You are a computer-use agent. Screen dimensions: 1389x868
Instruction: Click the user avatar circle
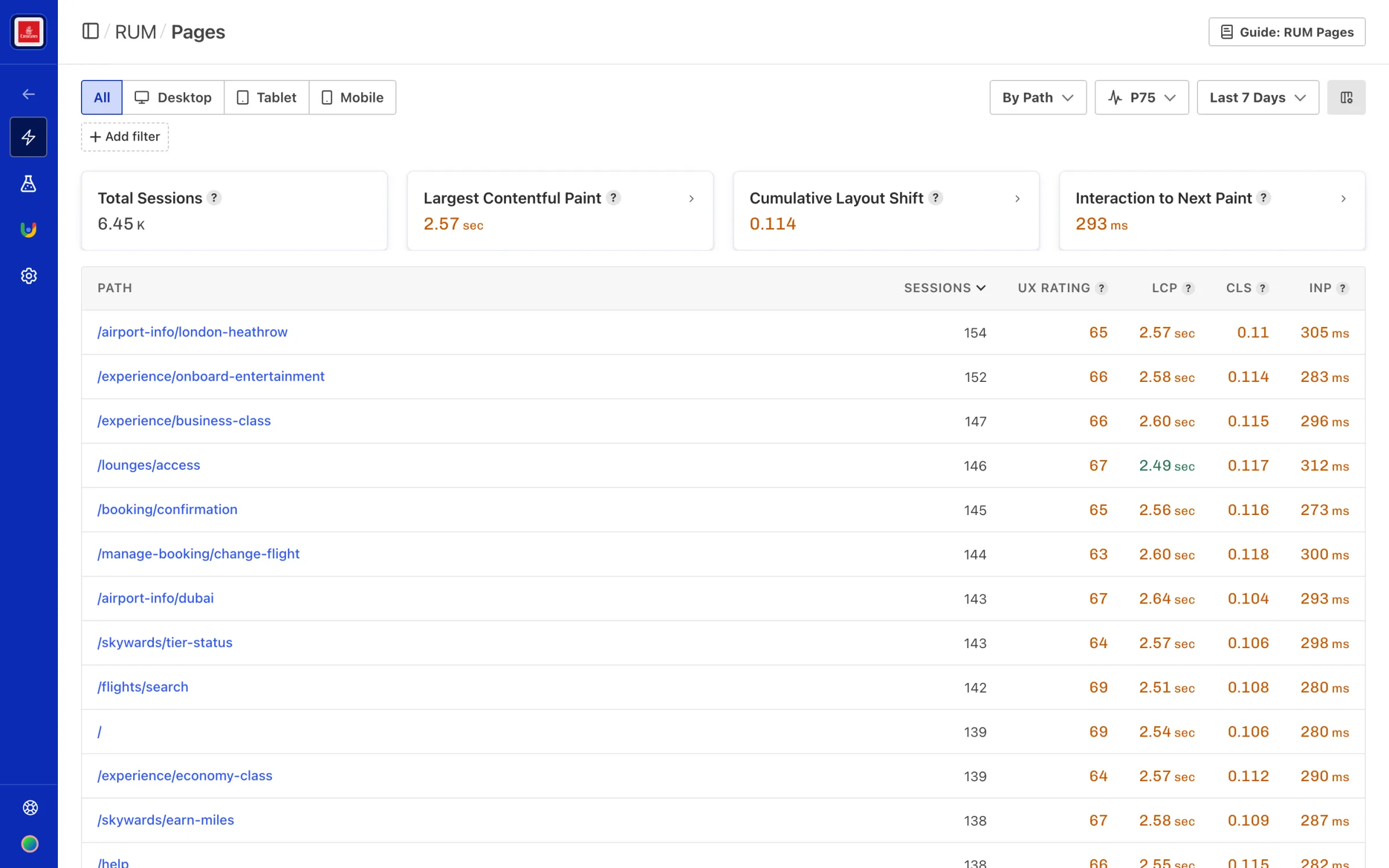30,844
